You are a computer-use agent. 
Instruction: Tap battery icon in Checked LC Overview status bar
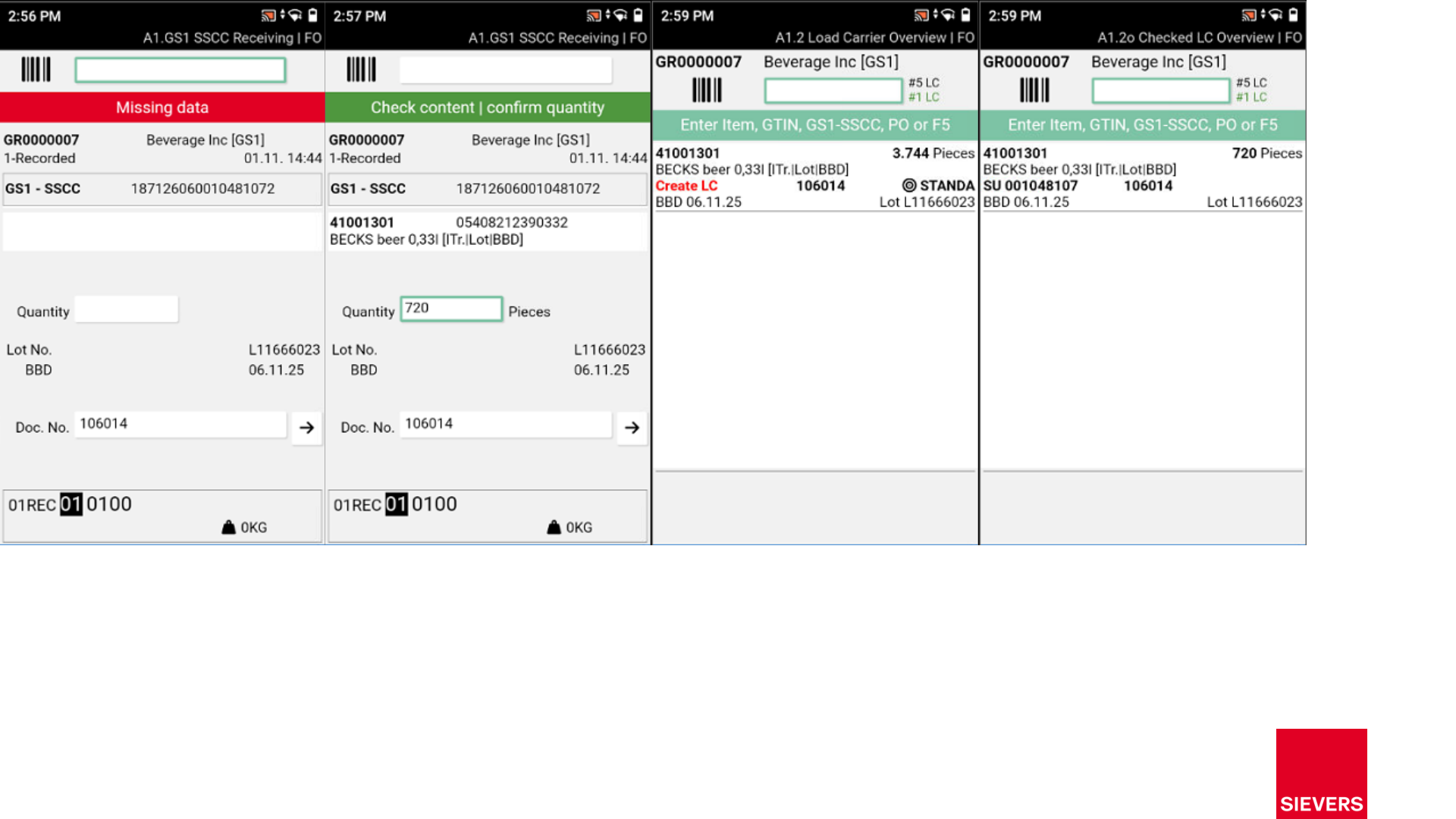point(1293,15)
